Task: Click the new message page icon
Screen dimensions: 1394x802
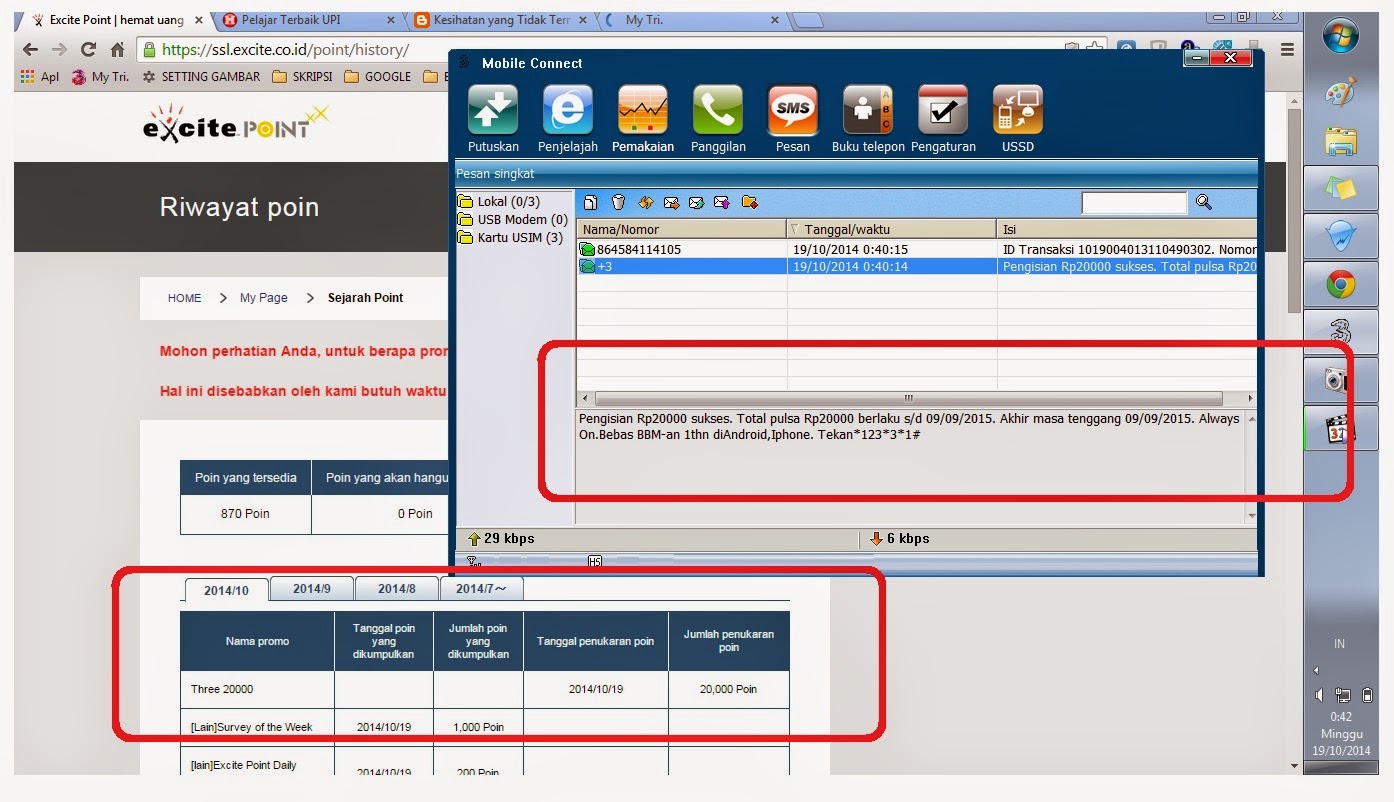Action: click(x=591, y=202)
